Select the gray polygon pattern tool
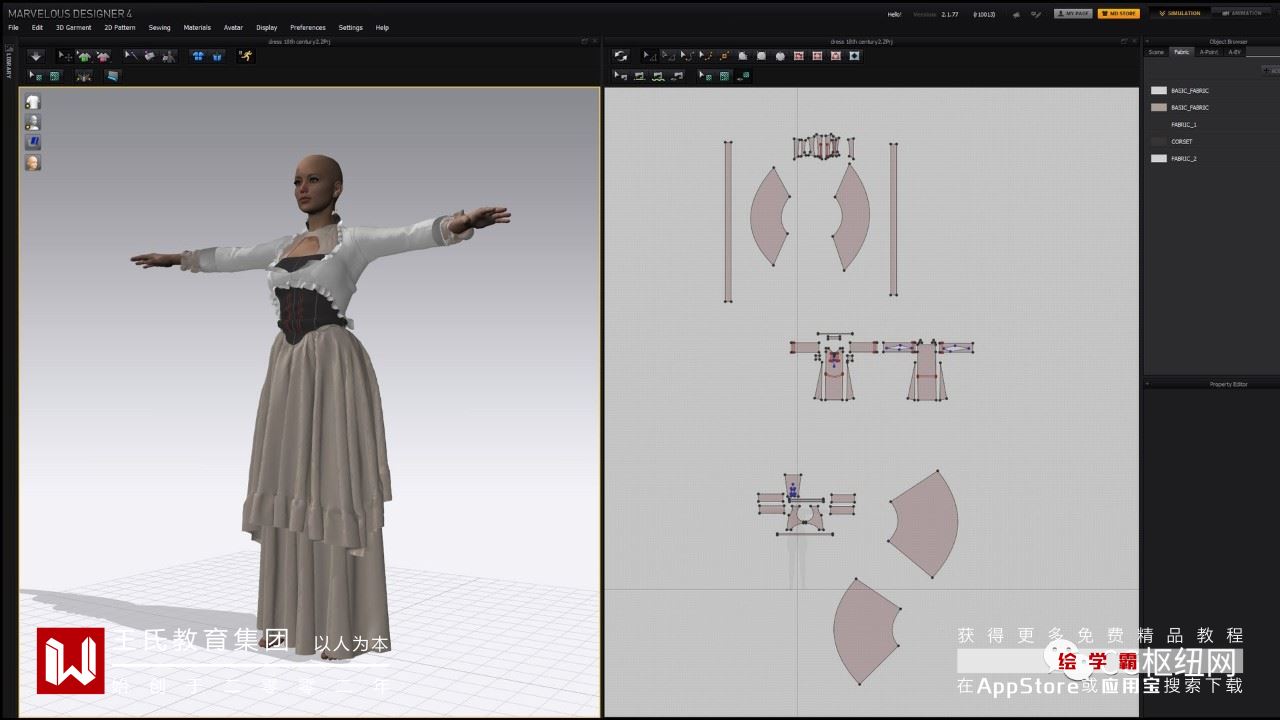This screenshot has height=720, width=1280. coord(743,56)
